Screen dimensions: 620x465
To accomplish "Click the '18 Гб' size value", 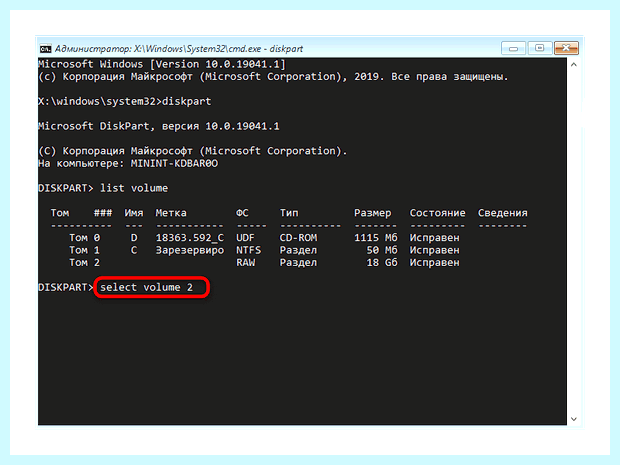I will [382, 262].
